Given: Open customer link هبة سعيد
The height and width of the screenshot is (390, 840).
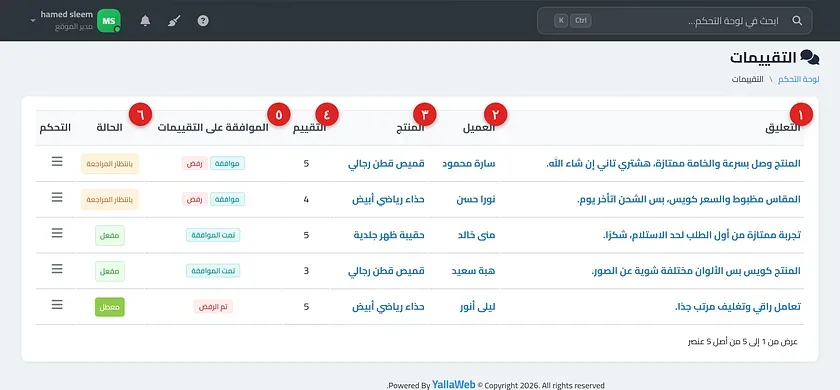Looking at the screenshot, I should [x=474, y=271].
